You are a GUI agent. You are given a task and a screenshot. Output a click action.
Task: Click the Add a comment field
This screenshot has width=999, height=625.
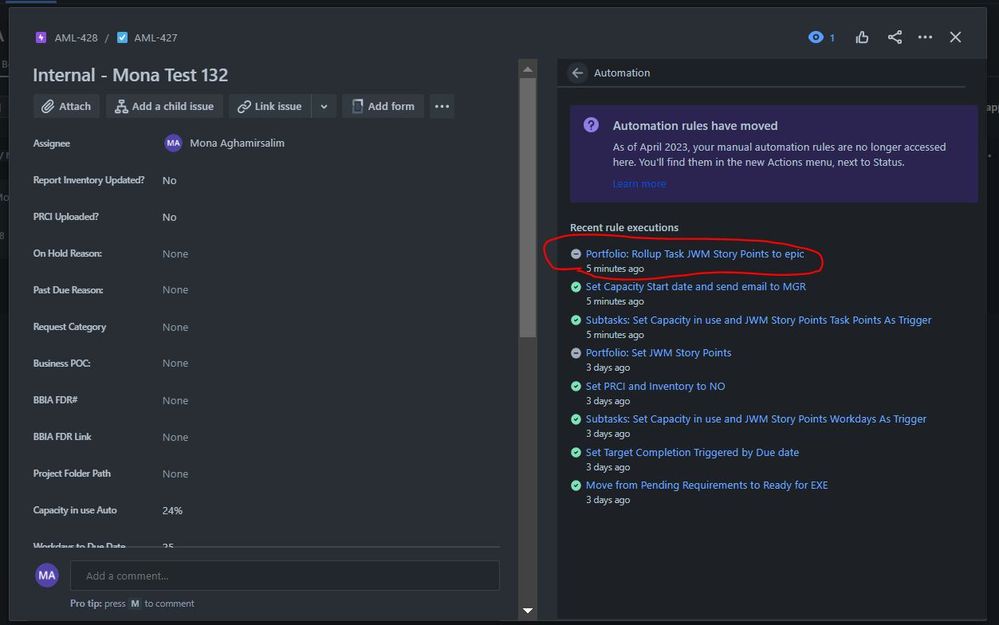[285, 575]
